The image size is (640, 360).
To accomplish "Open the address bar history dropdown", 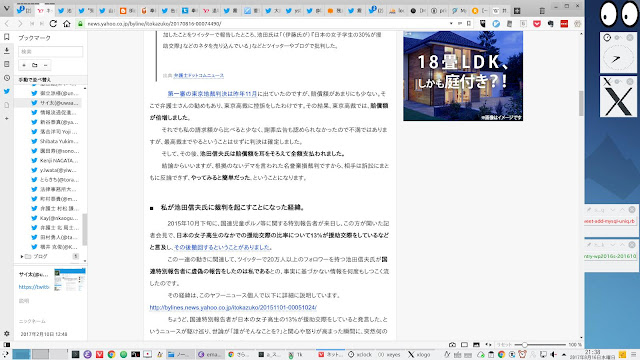I will pyautogui.click(x=451, y=24).
